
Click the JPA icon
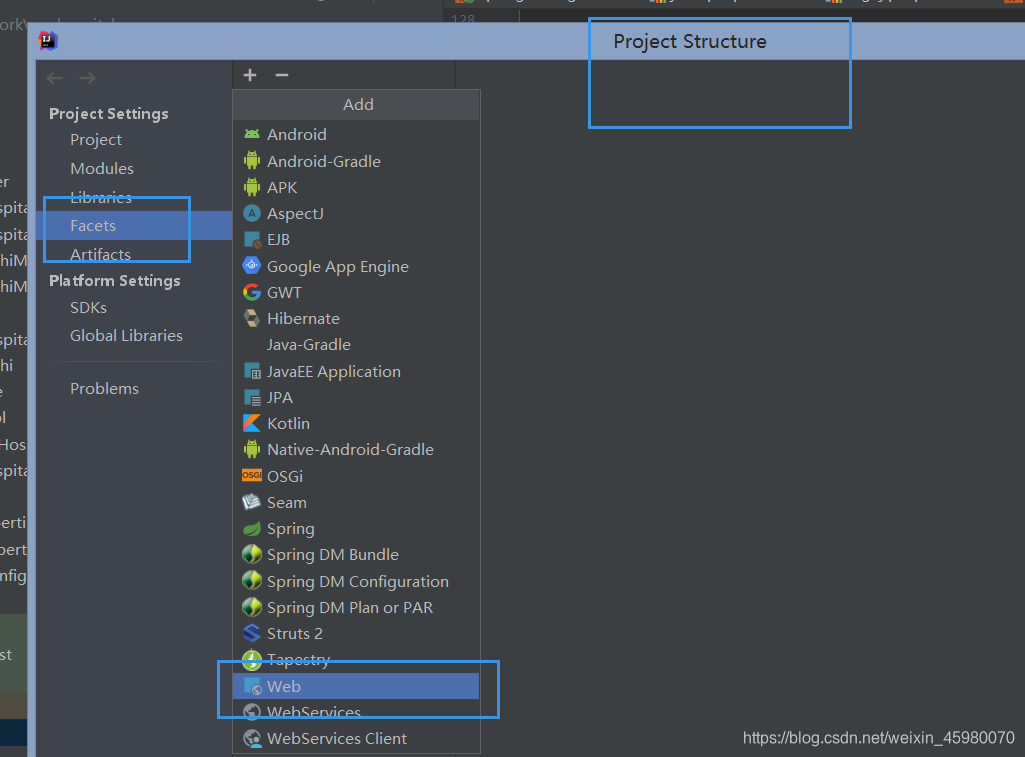click(252, 397)
